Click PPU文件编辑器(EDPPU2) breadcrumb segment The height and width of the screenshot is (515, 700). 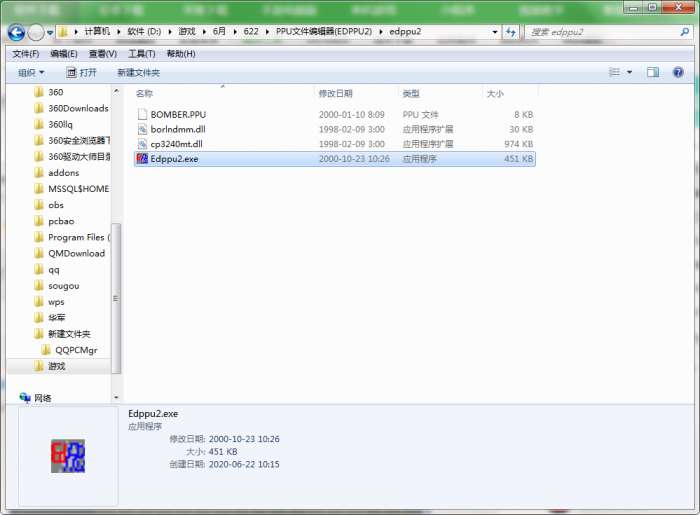pyautogui.click(x=324, y=32)
